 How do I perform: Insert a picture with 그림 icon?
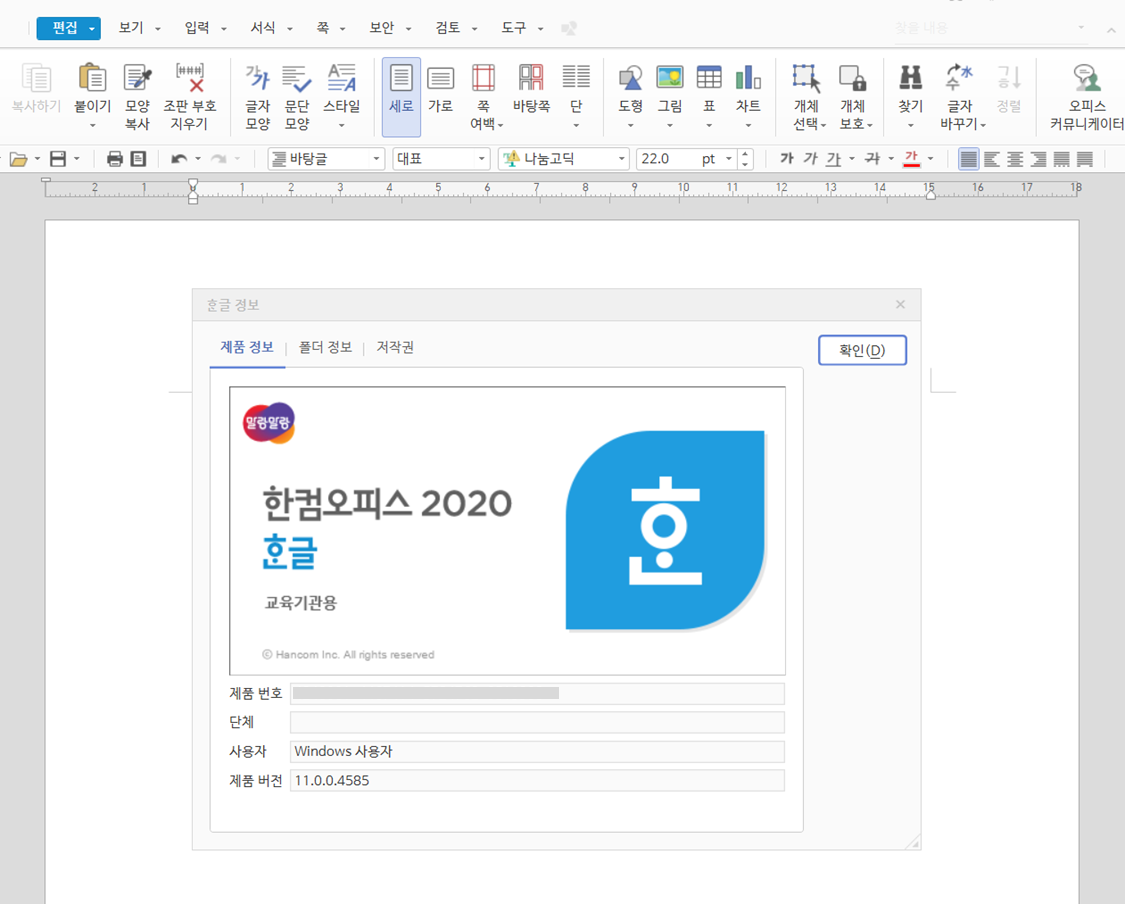click(x=670, y=77)
